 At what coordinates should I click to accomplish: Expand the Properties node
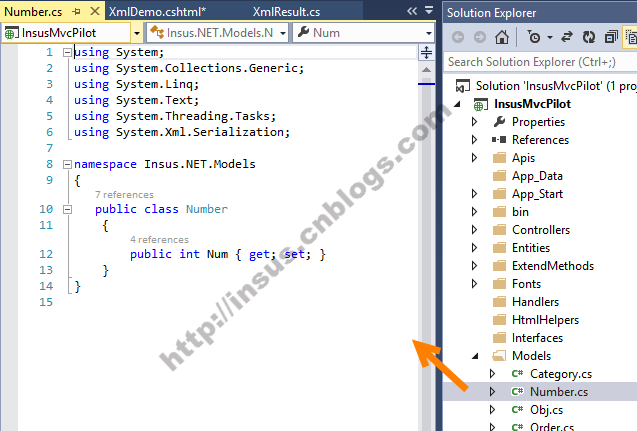[x=474, y=122]
